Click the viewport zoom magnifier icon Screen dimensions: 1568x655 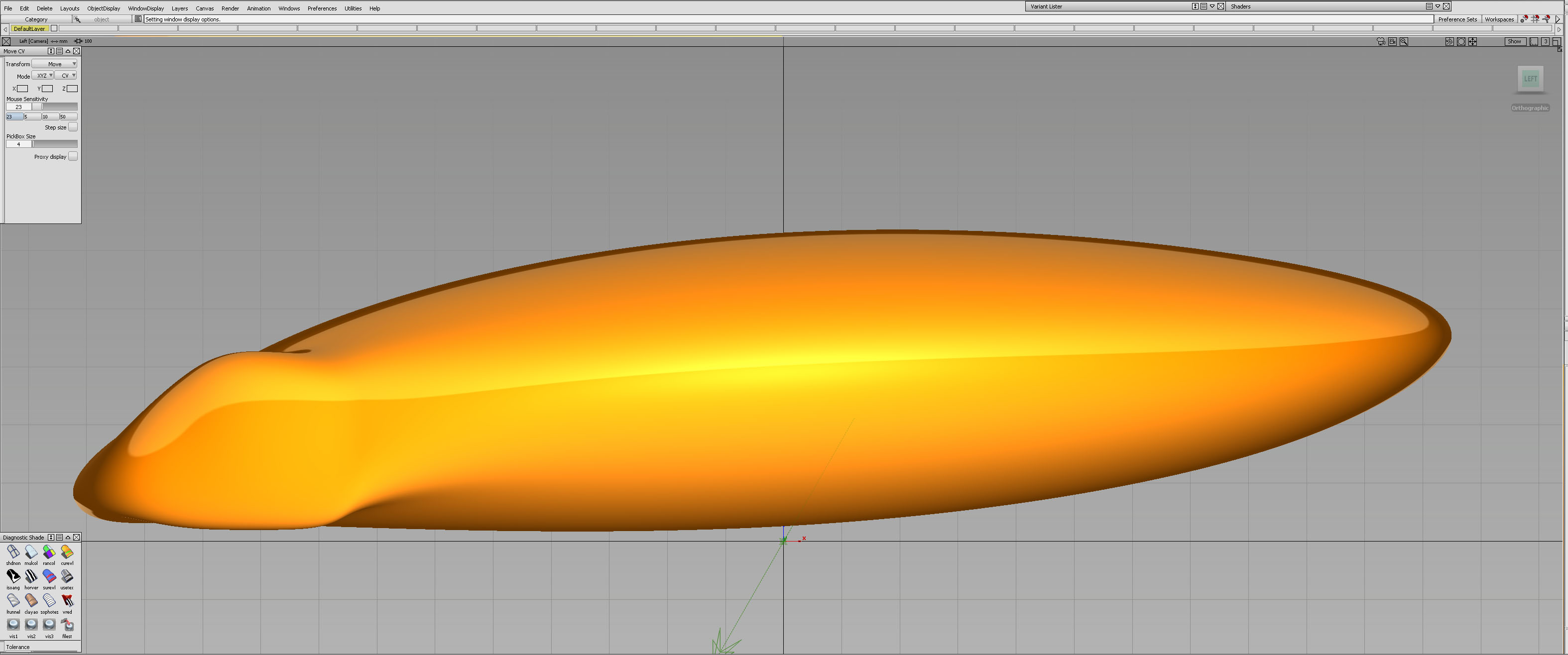(1403, 41)
